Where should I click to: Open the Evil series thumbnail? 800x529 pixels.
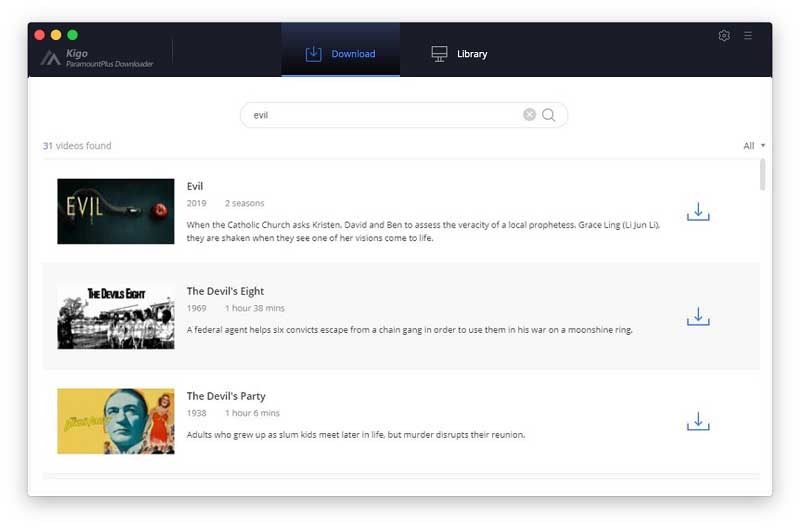point(116,211)
